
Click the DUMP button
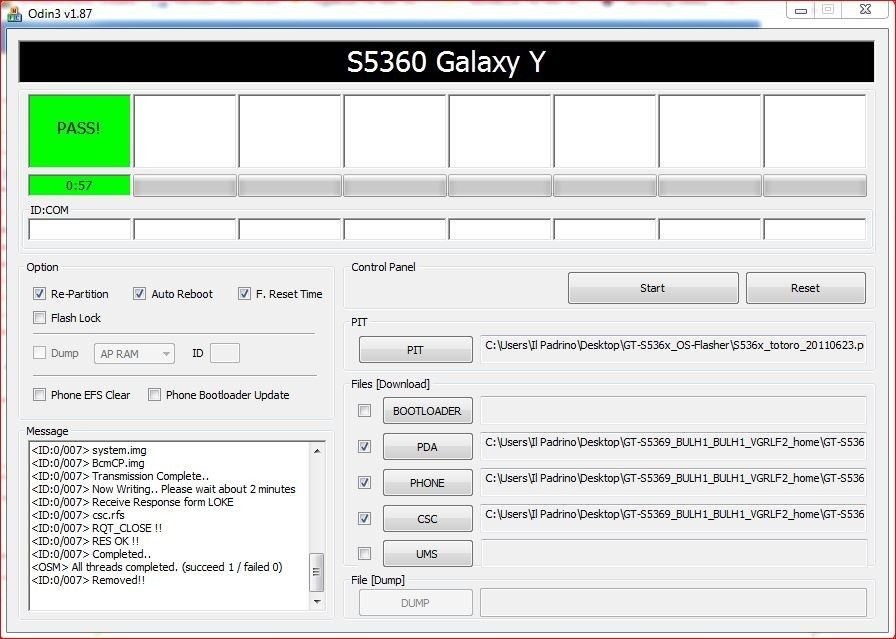point(415,603)
